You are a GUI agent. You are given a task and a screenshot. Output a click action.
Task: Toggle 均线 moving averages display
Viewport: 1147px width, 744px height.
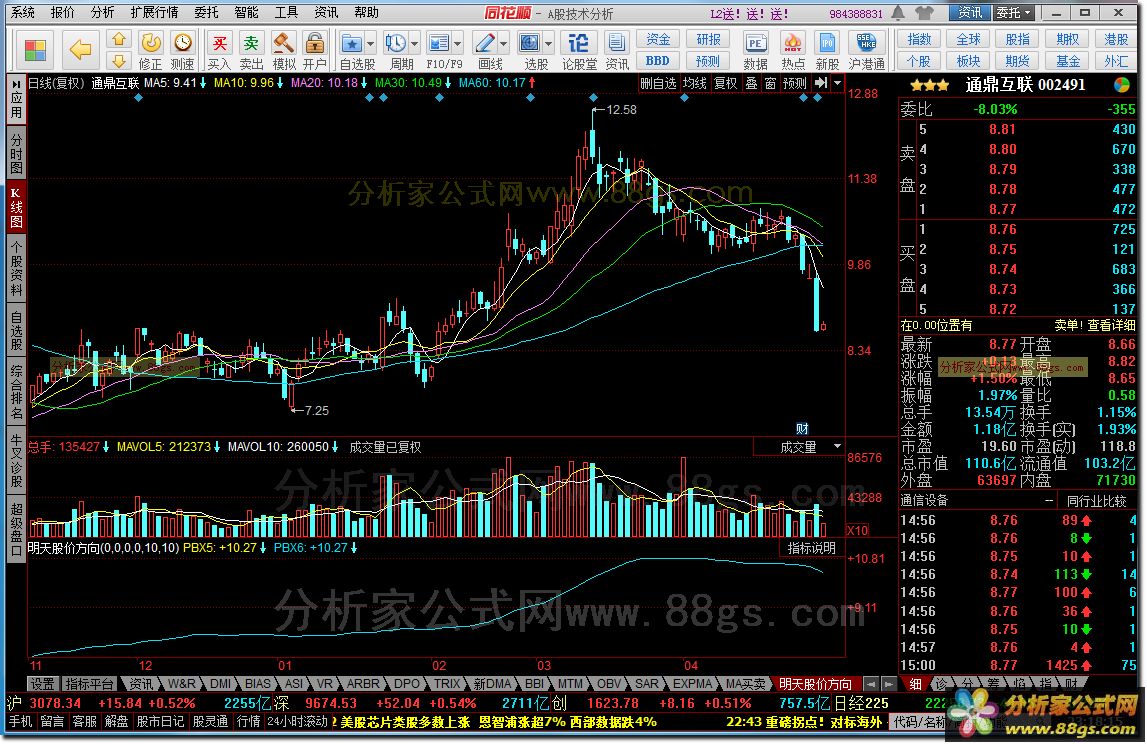[695, 83]
